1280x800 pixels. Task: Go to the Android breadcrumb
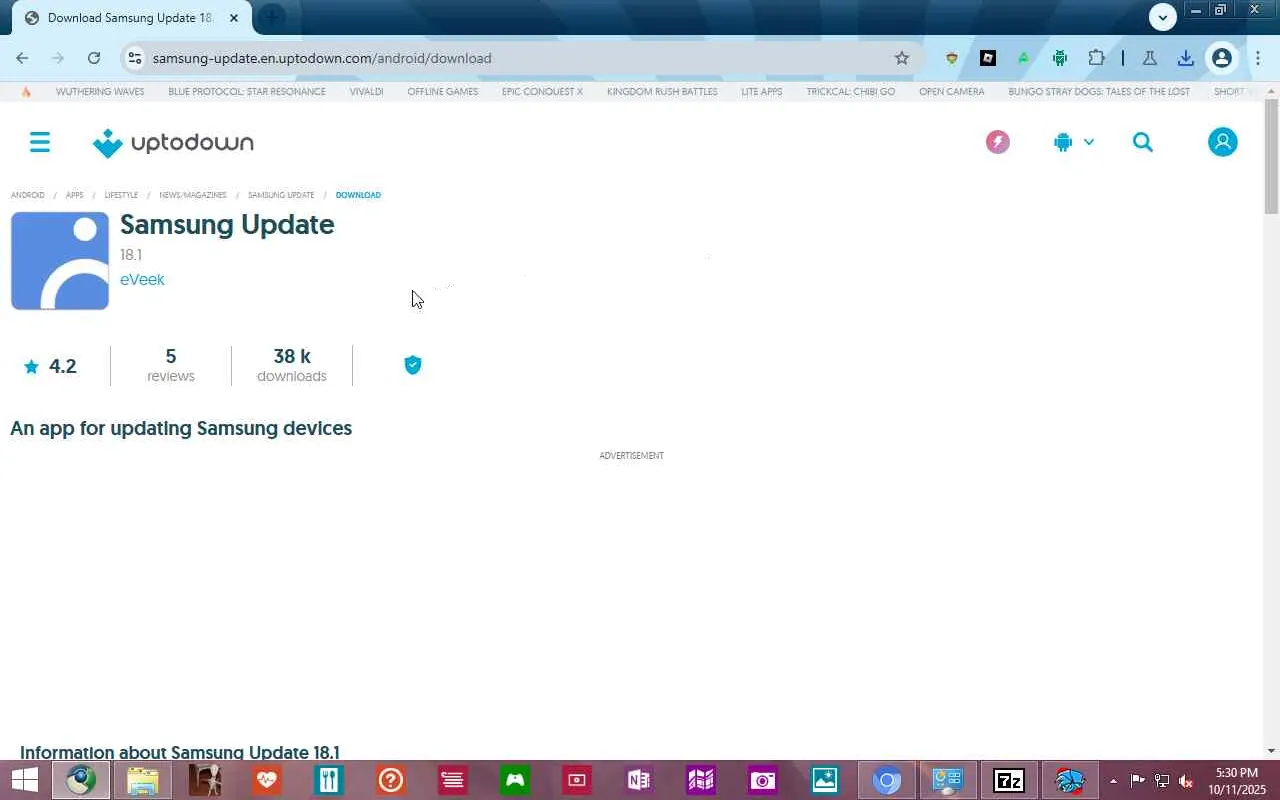coord(28,195)
